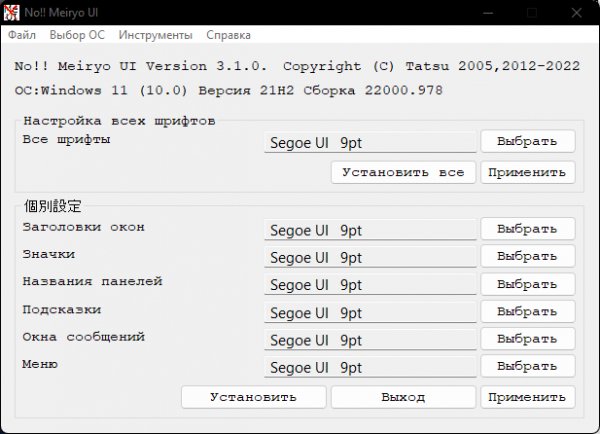Click Выбрать for Подсказки
This screenshot has width=600, height=434.
528,312
